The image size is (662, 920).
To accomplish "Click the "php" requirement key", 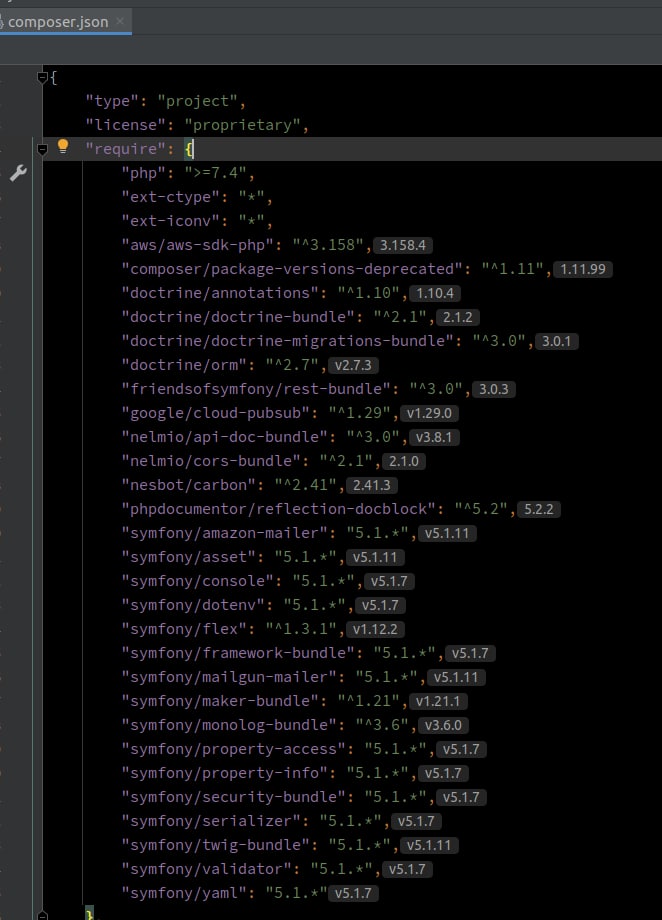I will tap(144, 174).
